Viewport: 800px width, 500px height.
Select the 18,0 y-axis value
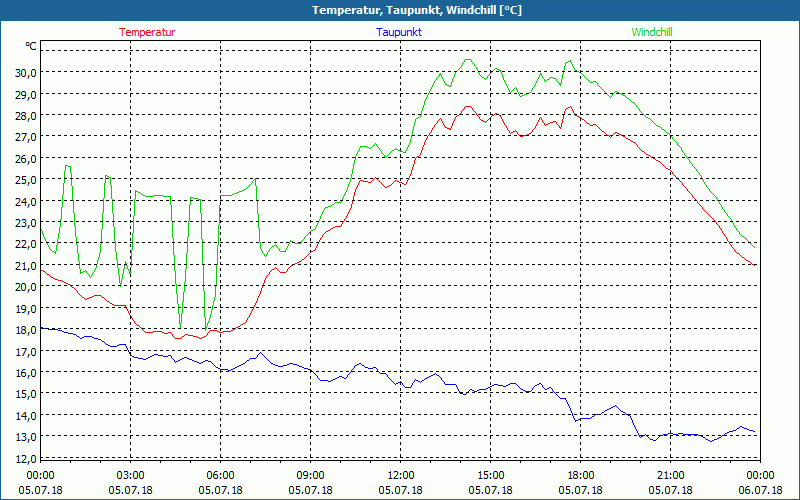26,330
